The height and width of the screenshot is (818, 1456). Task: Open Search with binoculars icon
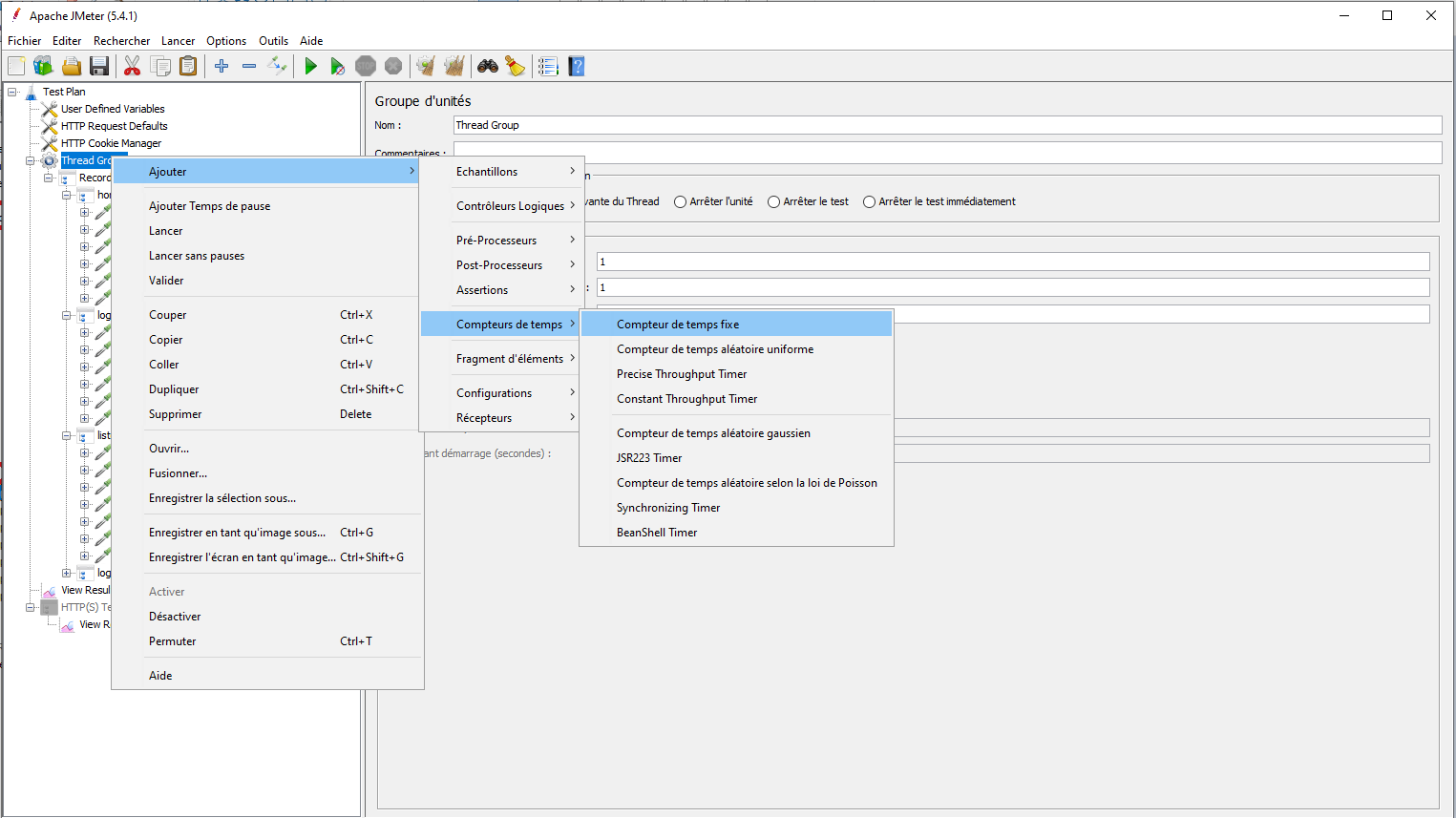coord(488,66)
